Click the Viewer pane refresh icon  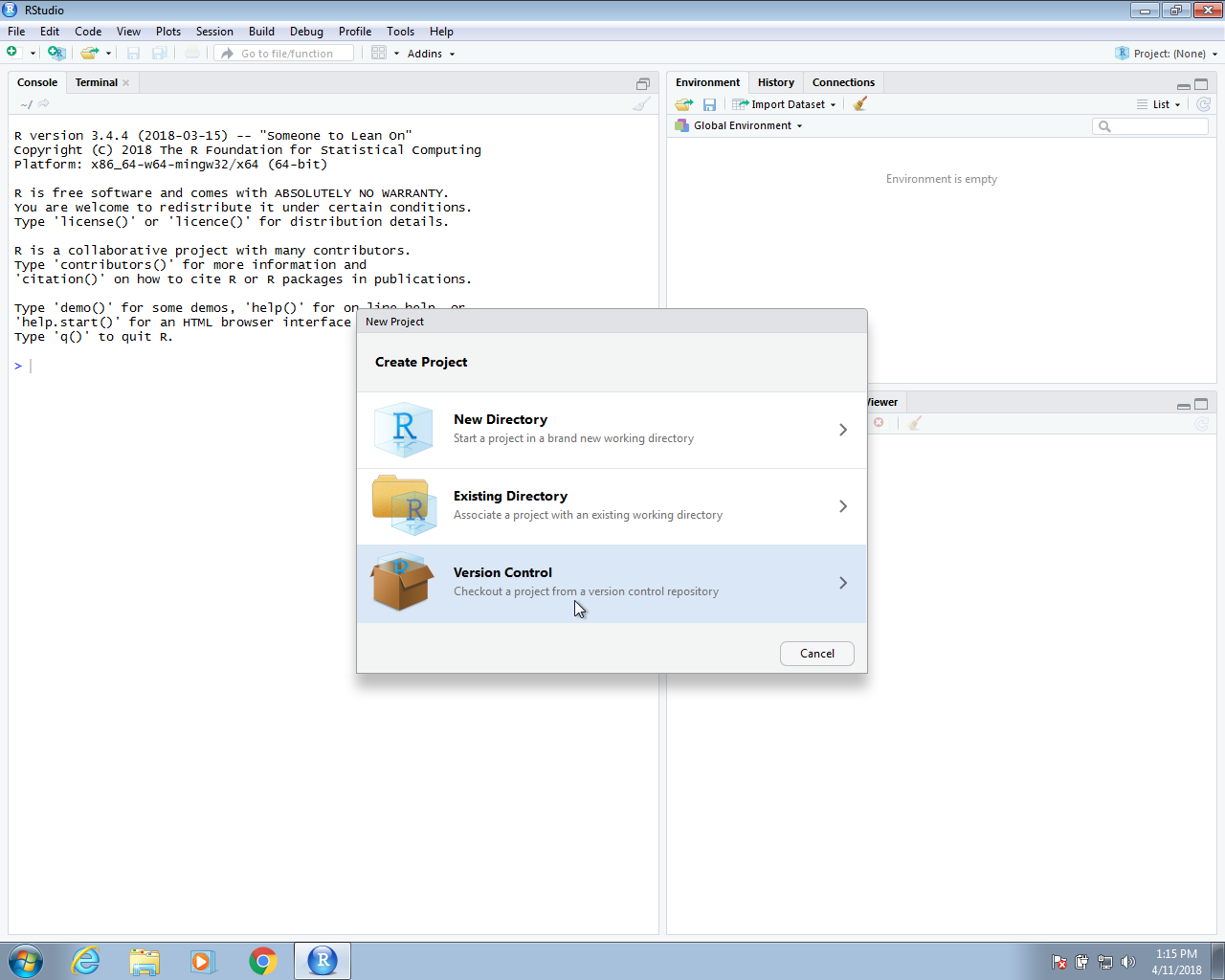point(1202,423)
